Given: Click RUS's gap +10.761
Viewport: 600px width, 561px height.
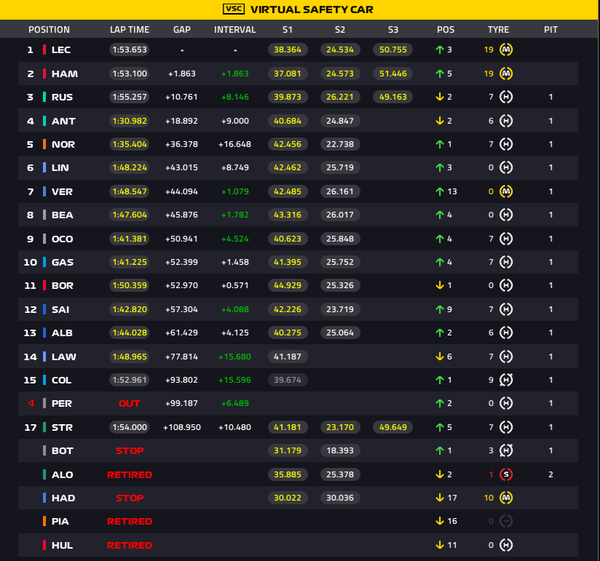Looking at the screenshot, I should (181, 97).
